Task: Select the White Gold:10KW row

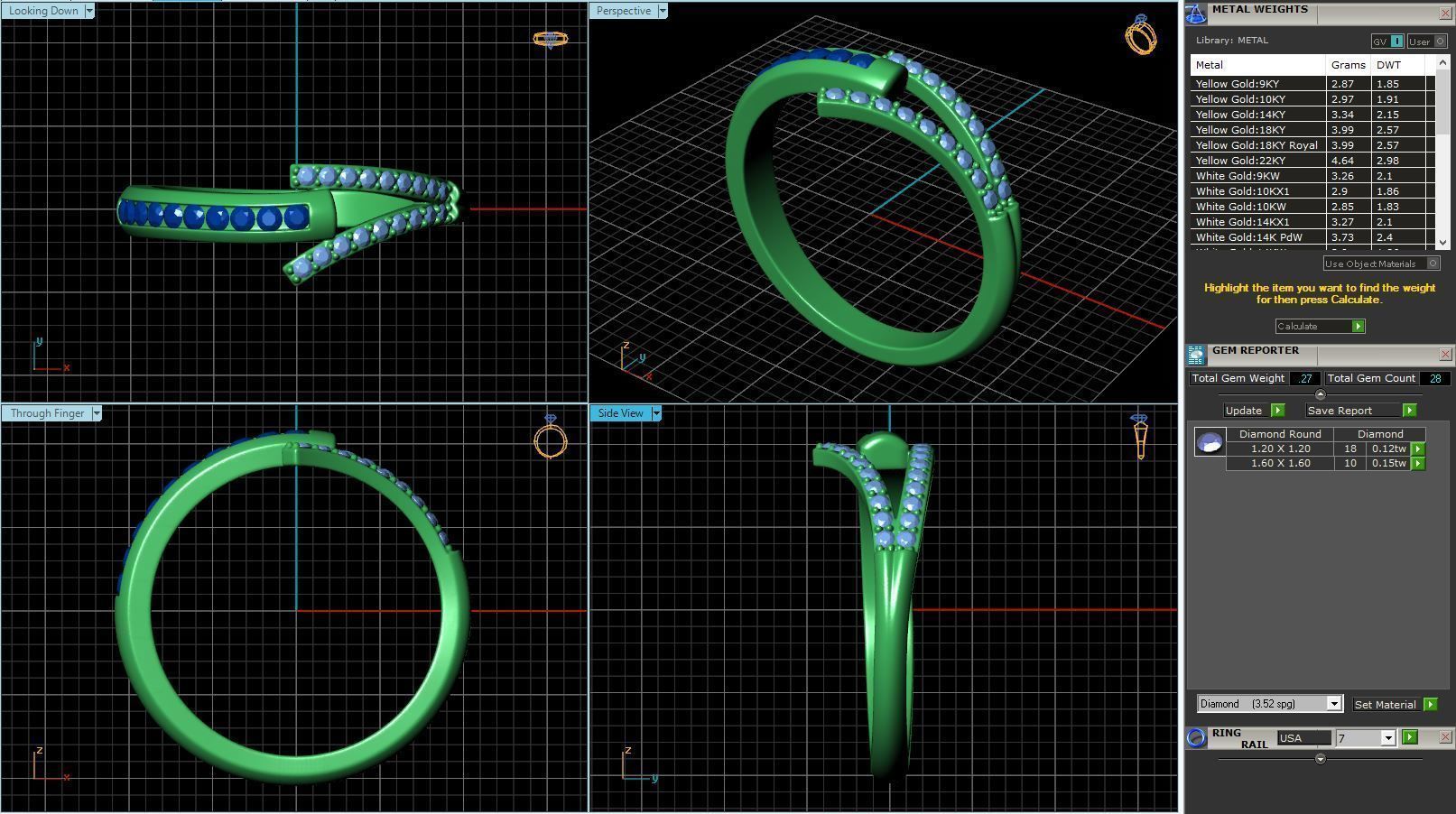Action: 1312,207
